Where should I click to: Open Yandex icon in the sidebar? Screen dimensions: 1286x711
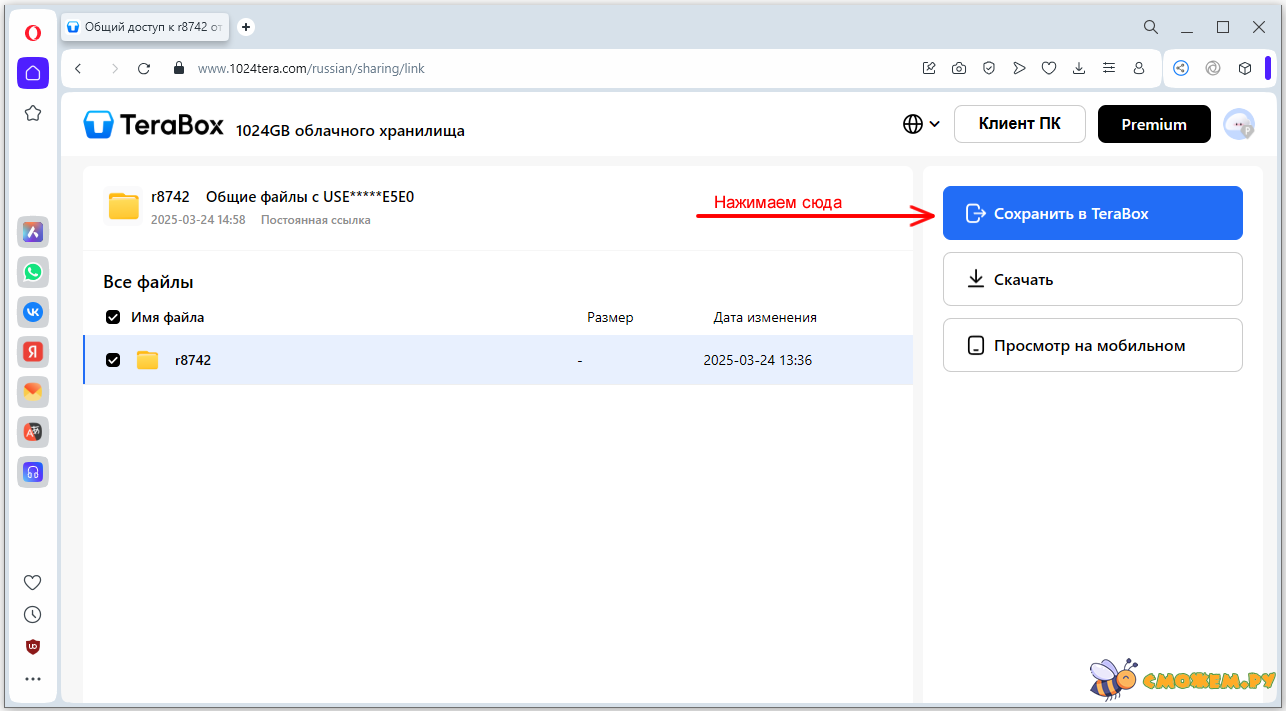pos(33,352)
